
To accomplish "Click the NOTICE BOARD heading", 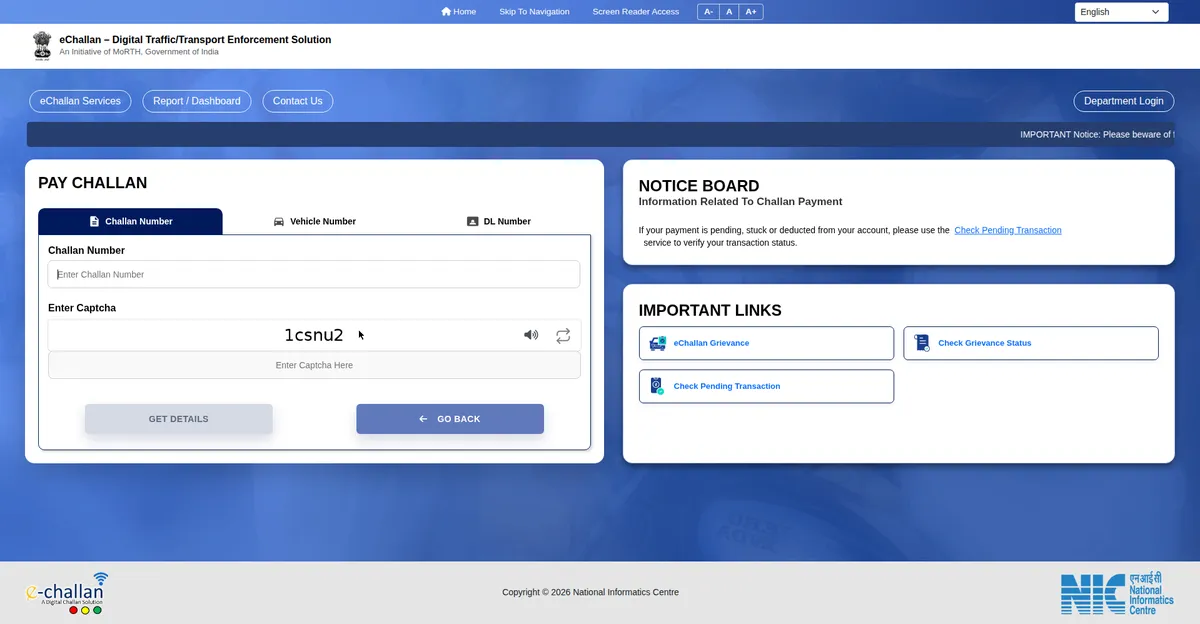I will pos(699,186).
